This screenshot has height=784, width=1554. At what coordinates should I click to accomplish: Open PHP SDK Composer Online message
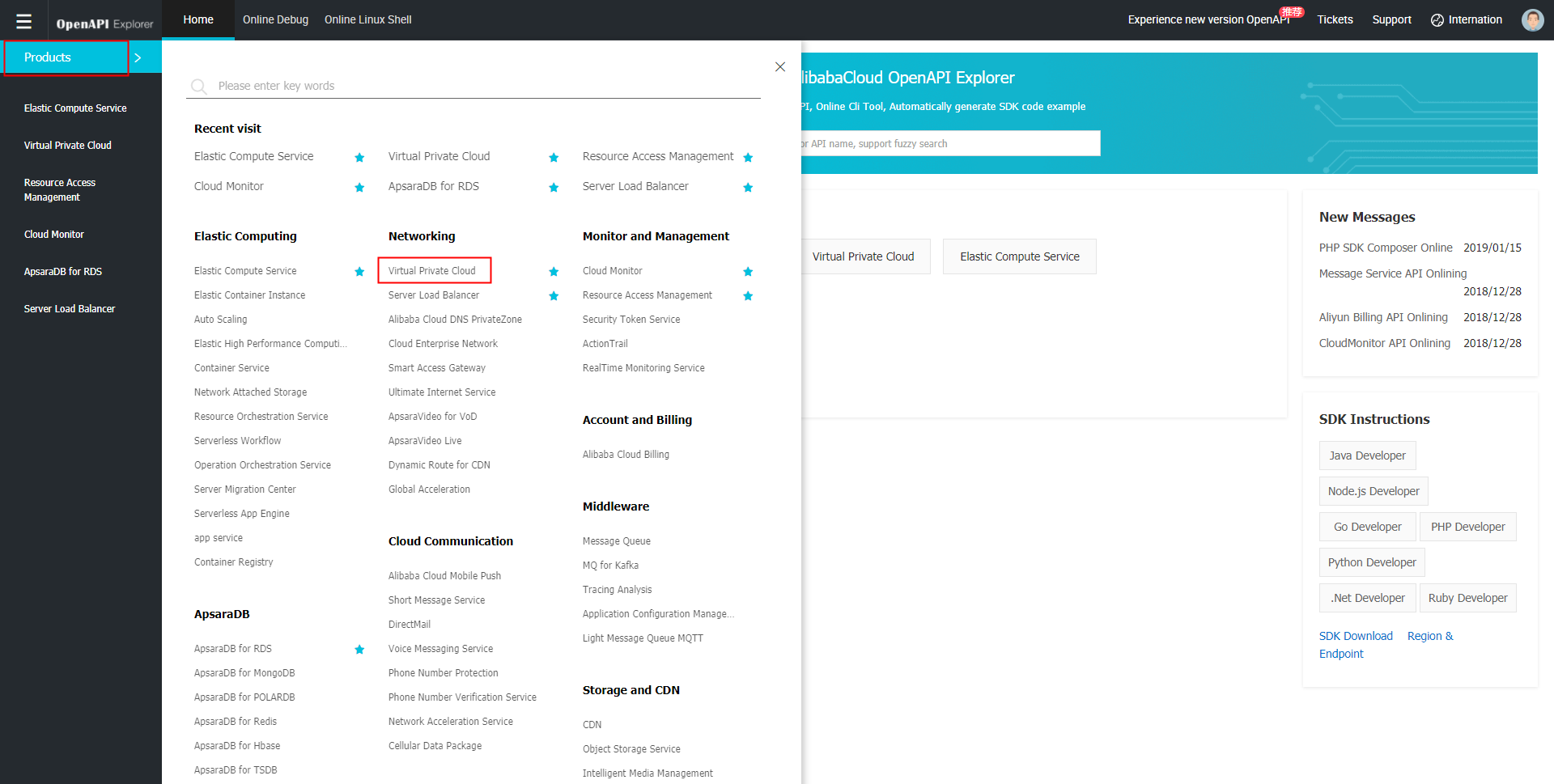pyautogui.click(x=1386, y=248)
